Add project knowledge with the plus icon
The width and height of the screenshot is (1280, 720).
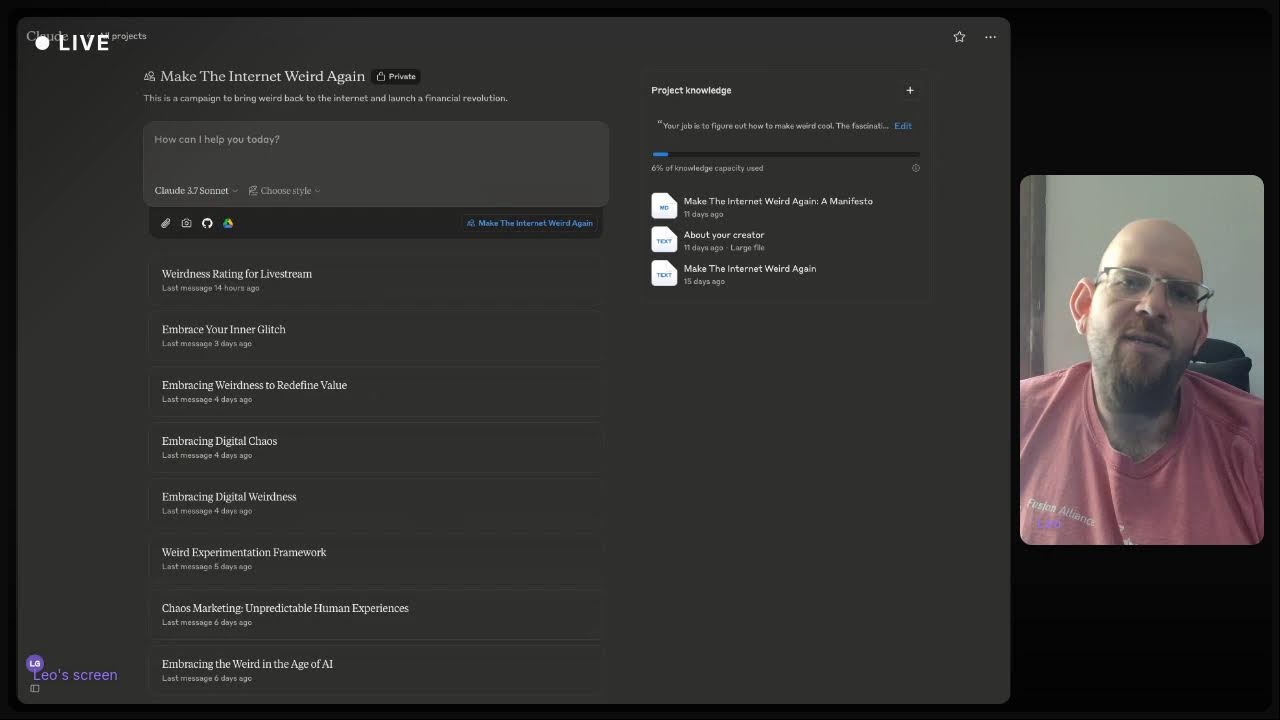click(x=910, y=90)
